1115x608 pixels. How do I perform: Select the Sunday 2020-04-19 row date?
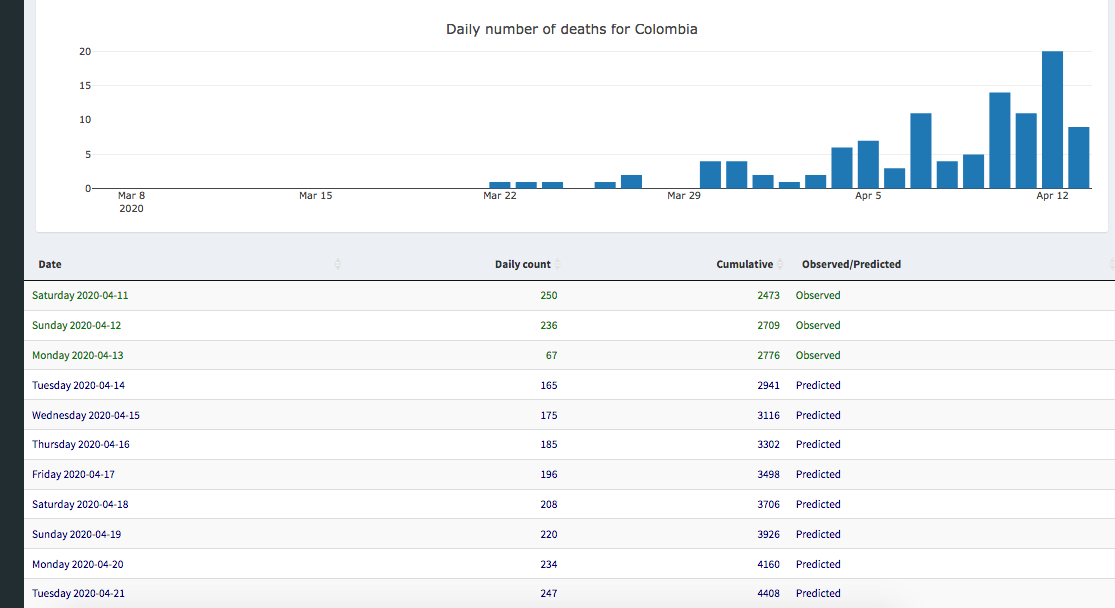(77, 534)
